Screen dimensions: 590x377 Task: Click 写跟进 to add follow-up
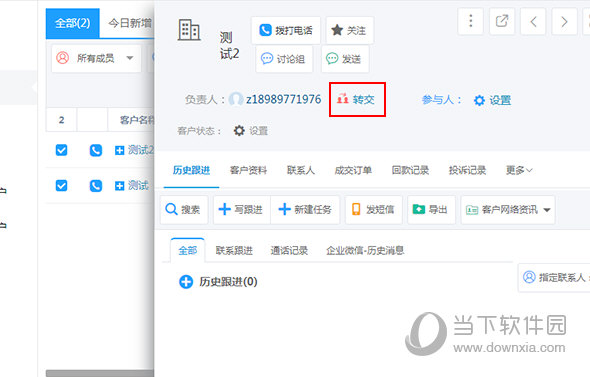(x=242, y=209)
